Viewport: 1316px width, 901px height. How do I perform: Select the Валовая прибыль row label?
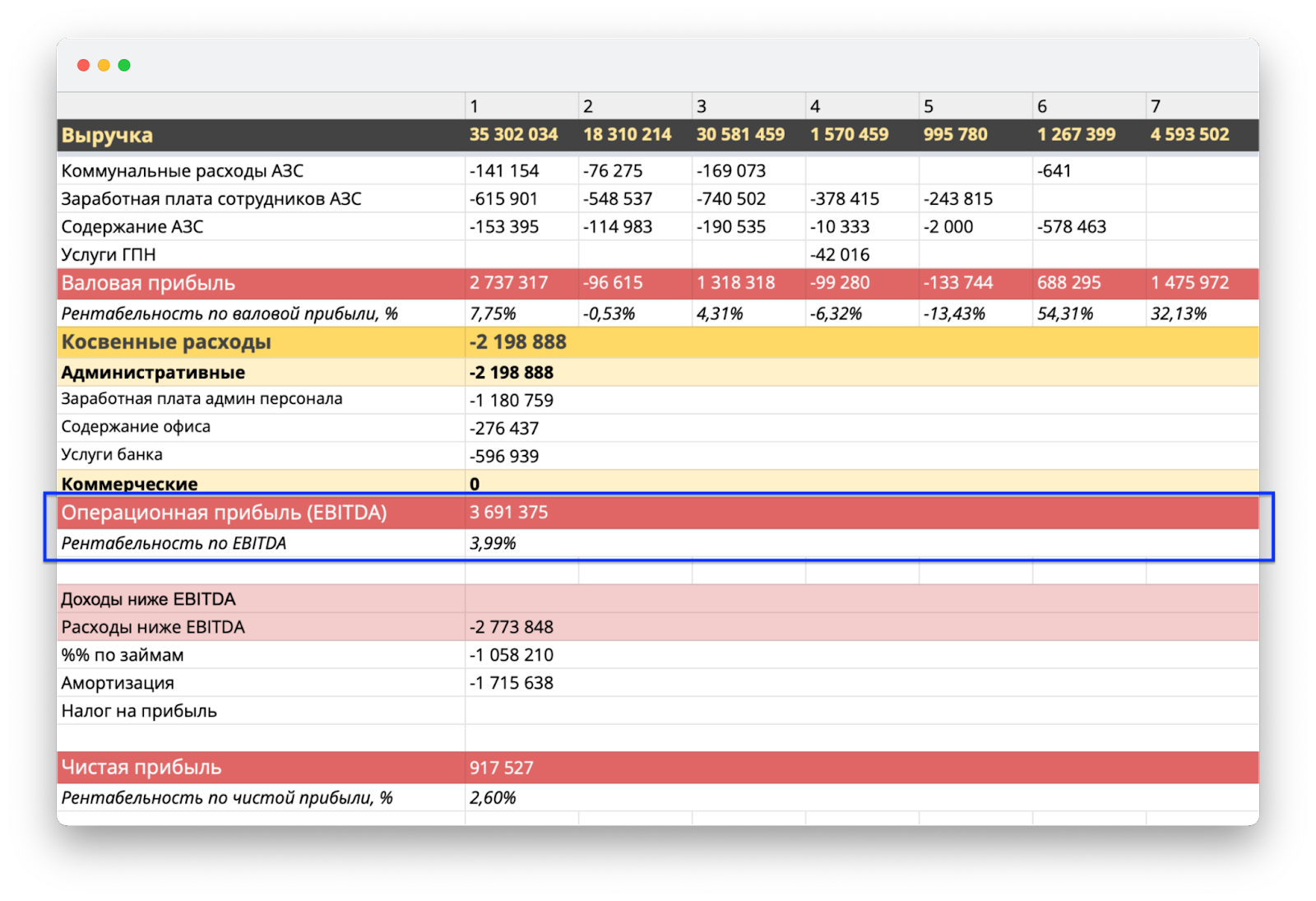tap(148, 283)
